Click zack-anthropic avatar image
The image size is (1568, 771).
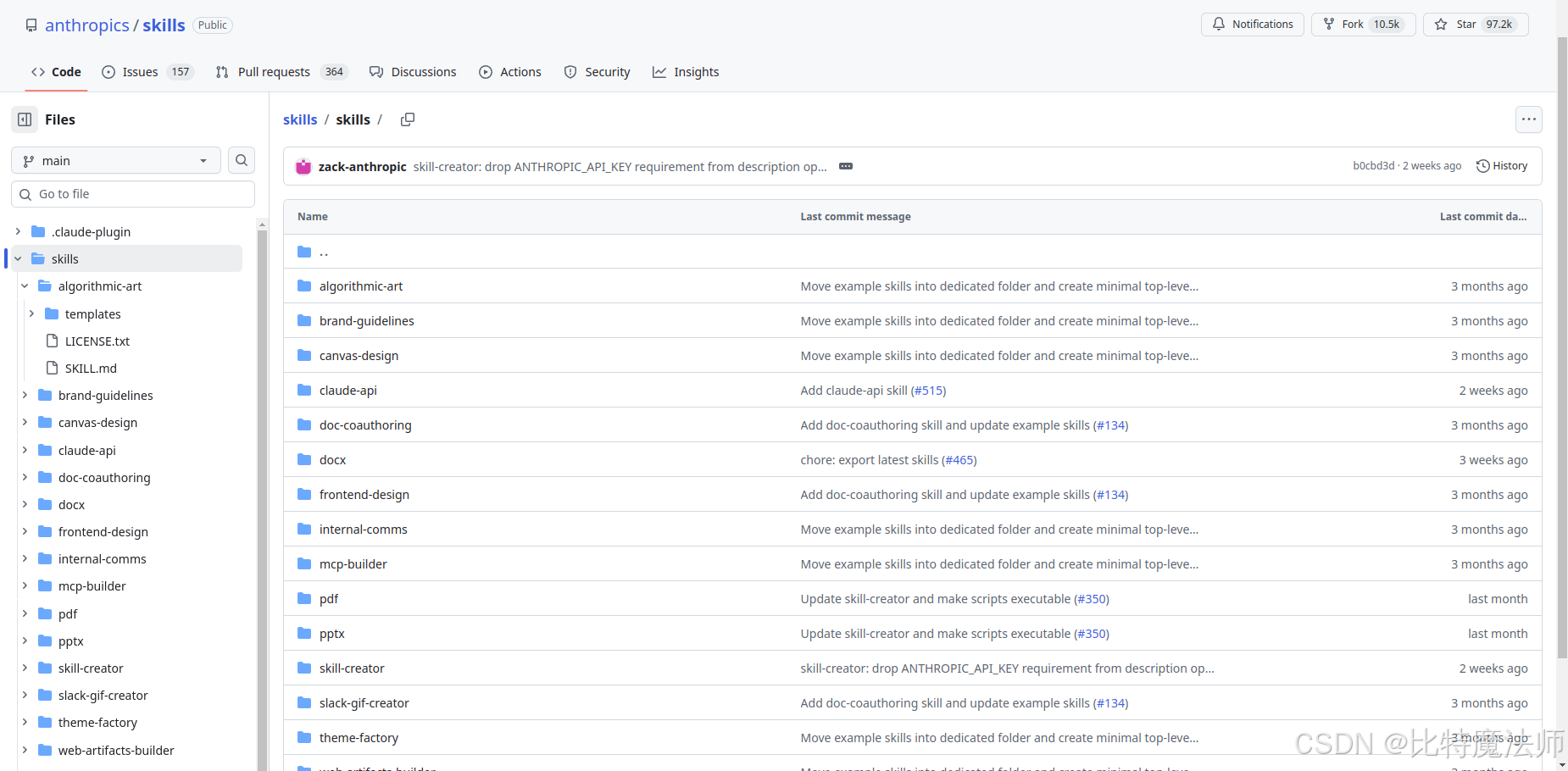coord(303,167)
